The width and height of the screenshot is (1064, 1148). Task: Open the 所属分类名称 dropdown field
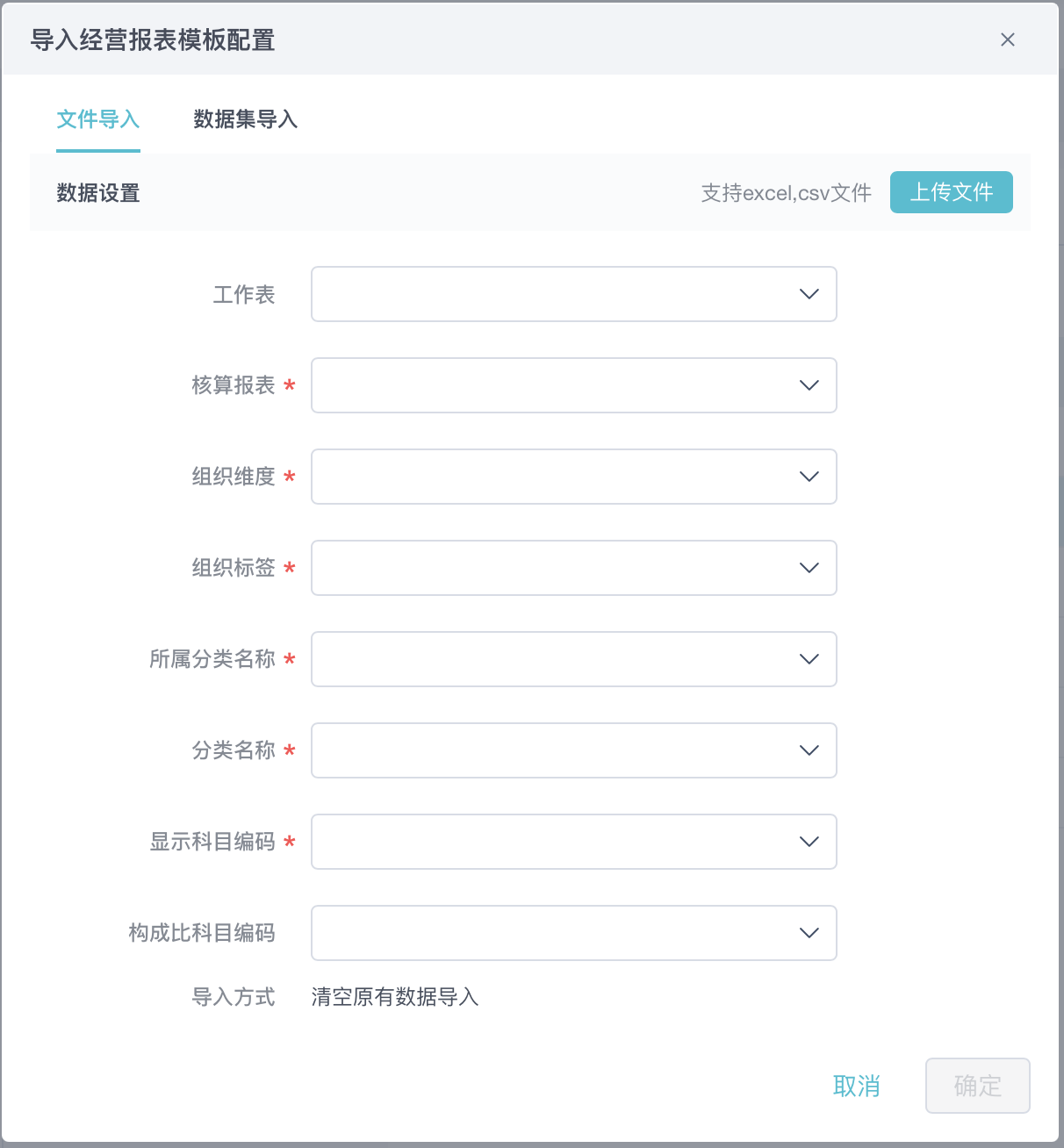coord(553,659)
